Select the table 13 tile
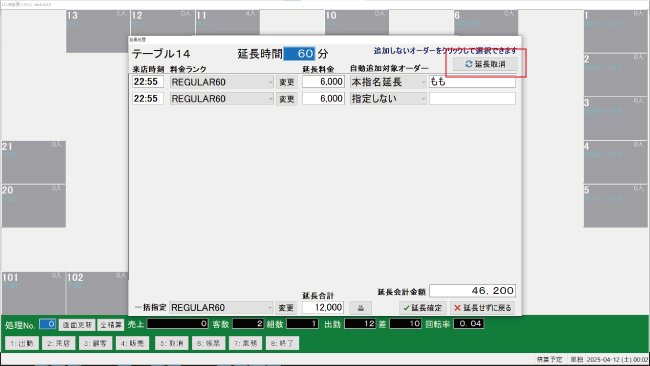Screen dimensions: 650x366 click(x=97, y=31)
